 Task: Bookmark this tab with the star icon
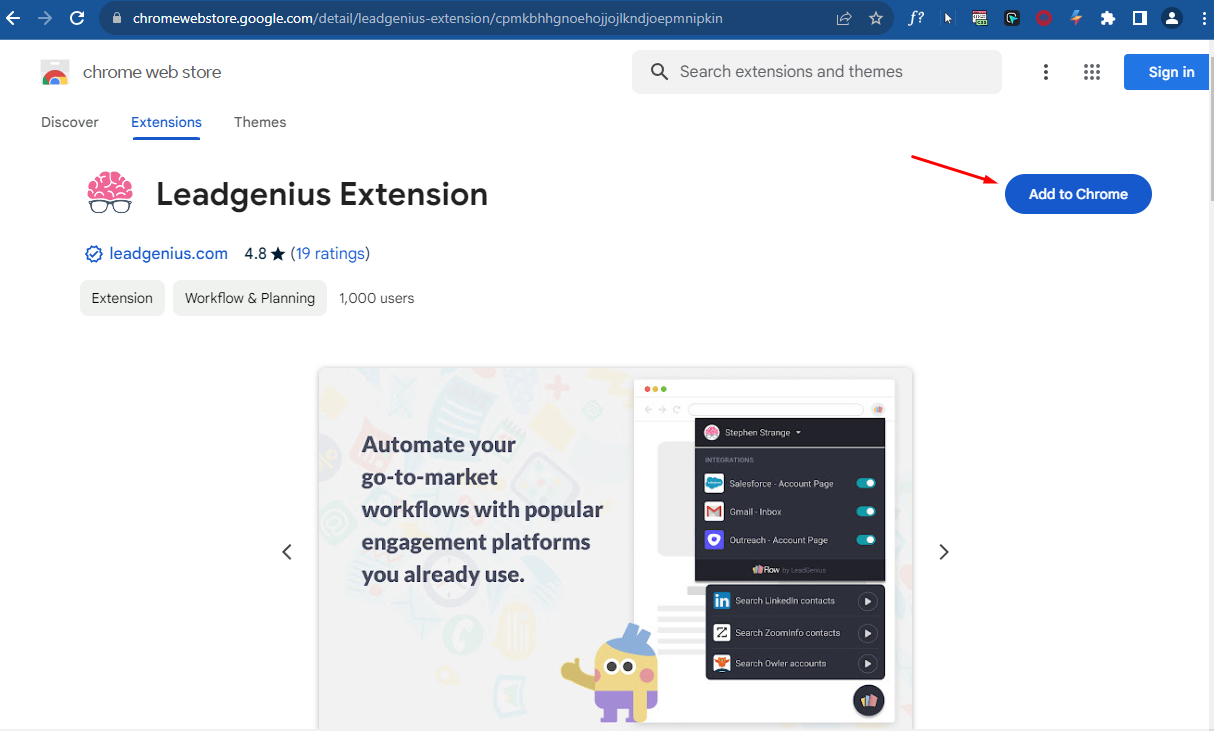click(876, 18)
